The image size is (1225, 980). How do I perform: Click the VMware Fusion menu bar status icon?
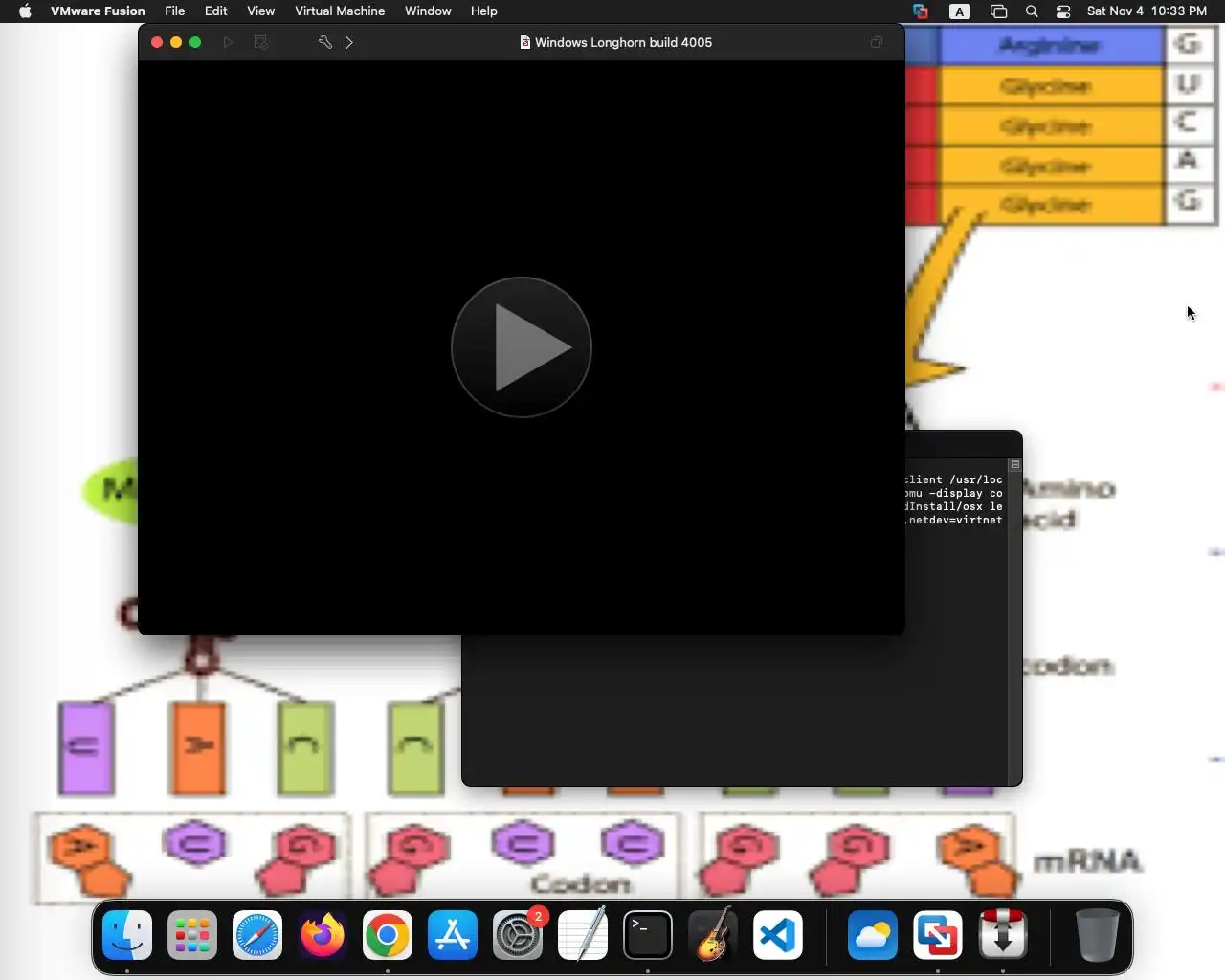click(921, 11)
